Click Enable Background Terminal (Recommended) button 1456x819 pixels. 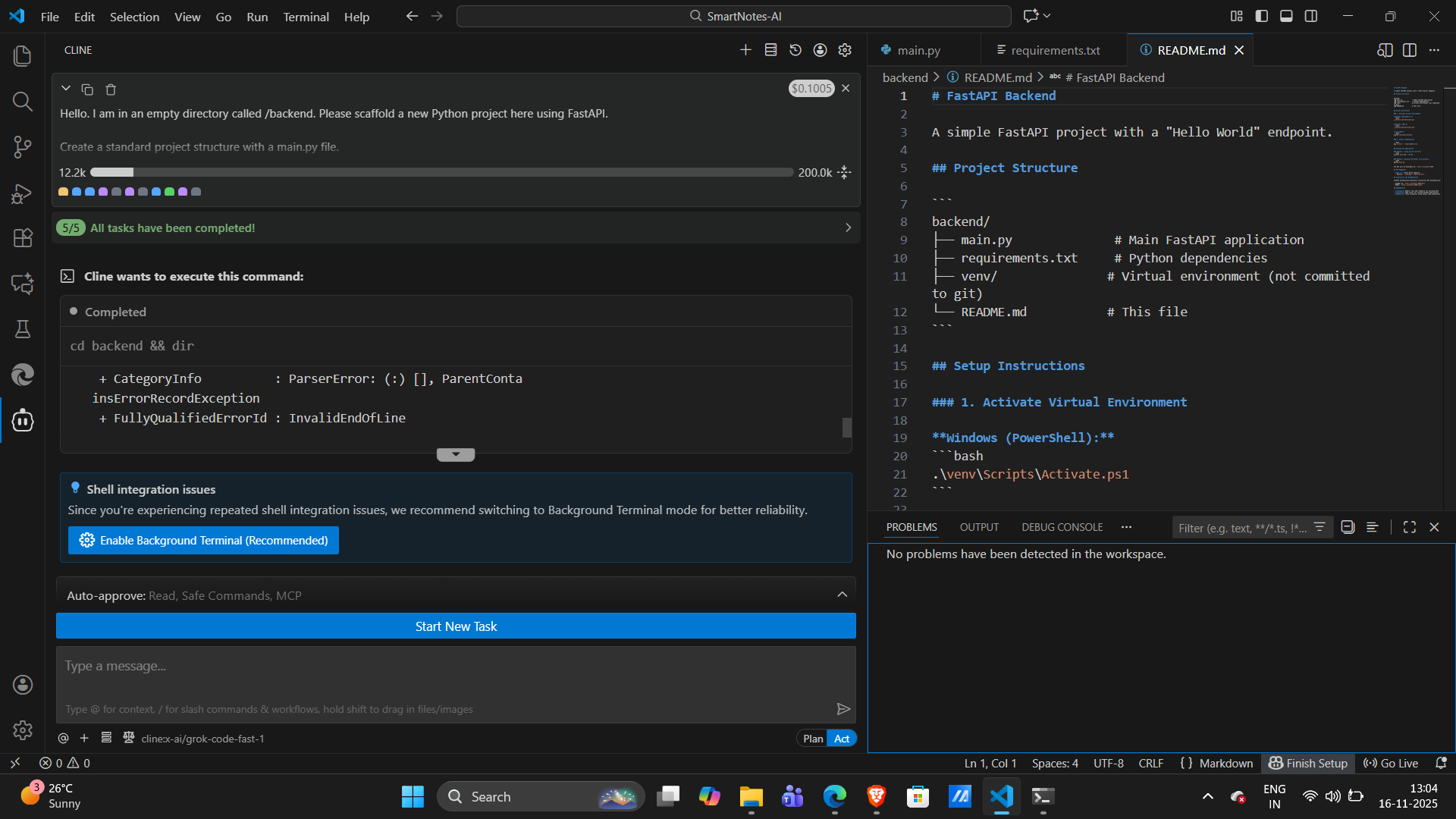[203, 541]
